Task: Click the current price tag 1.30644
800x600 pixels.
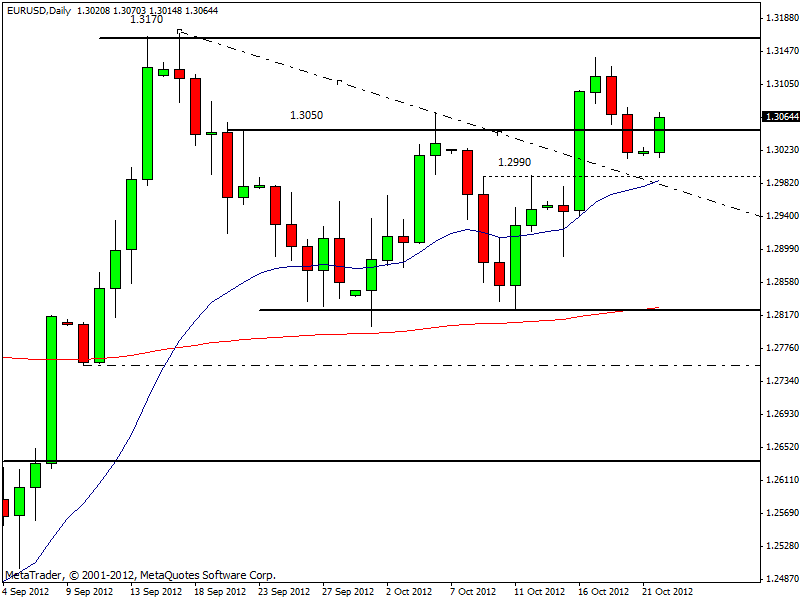Action: [780, 117]
